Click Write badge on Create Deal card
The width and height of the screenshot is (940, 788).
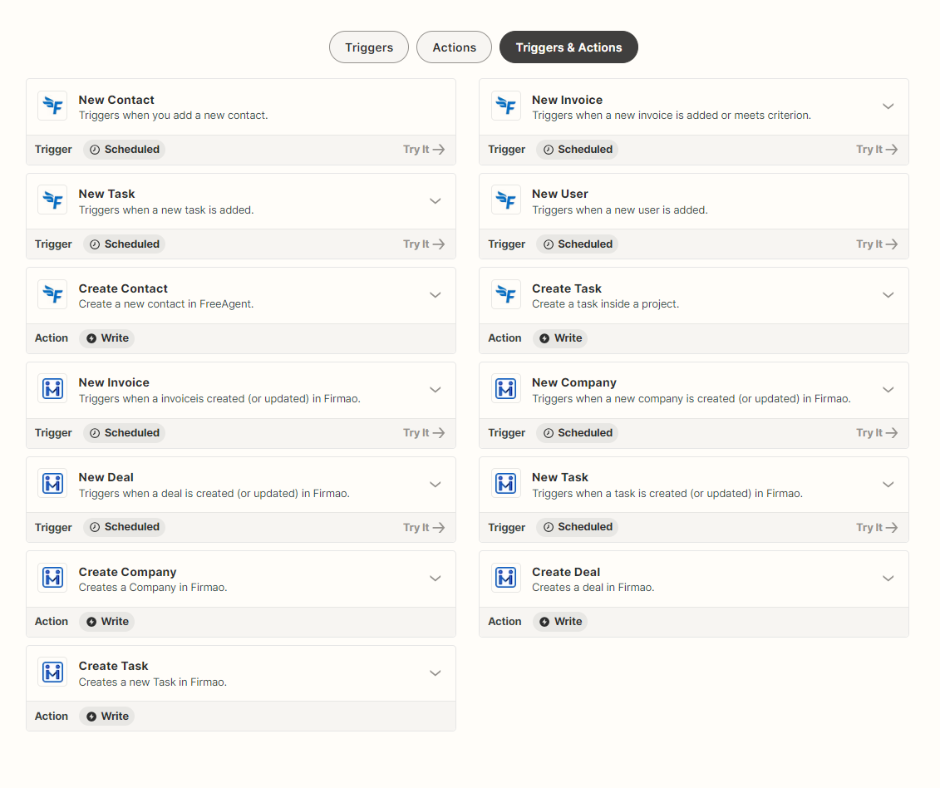point(560,621)
